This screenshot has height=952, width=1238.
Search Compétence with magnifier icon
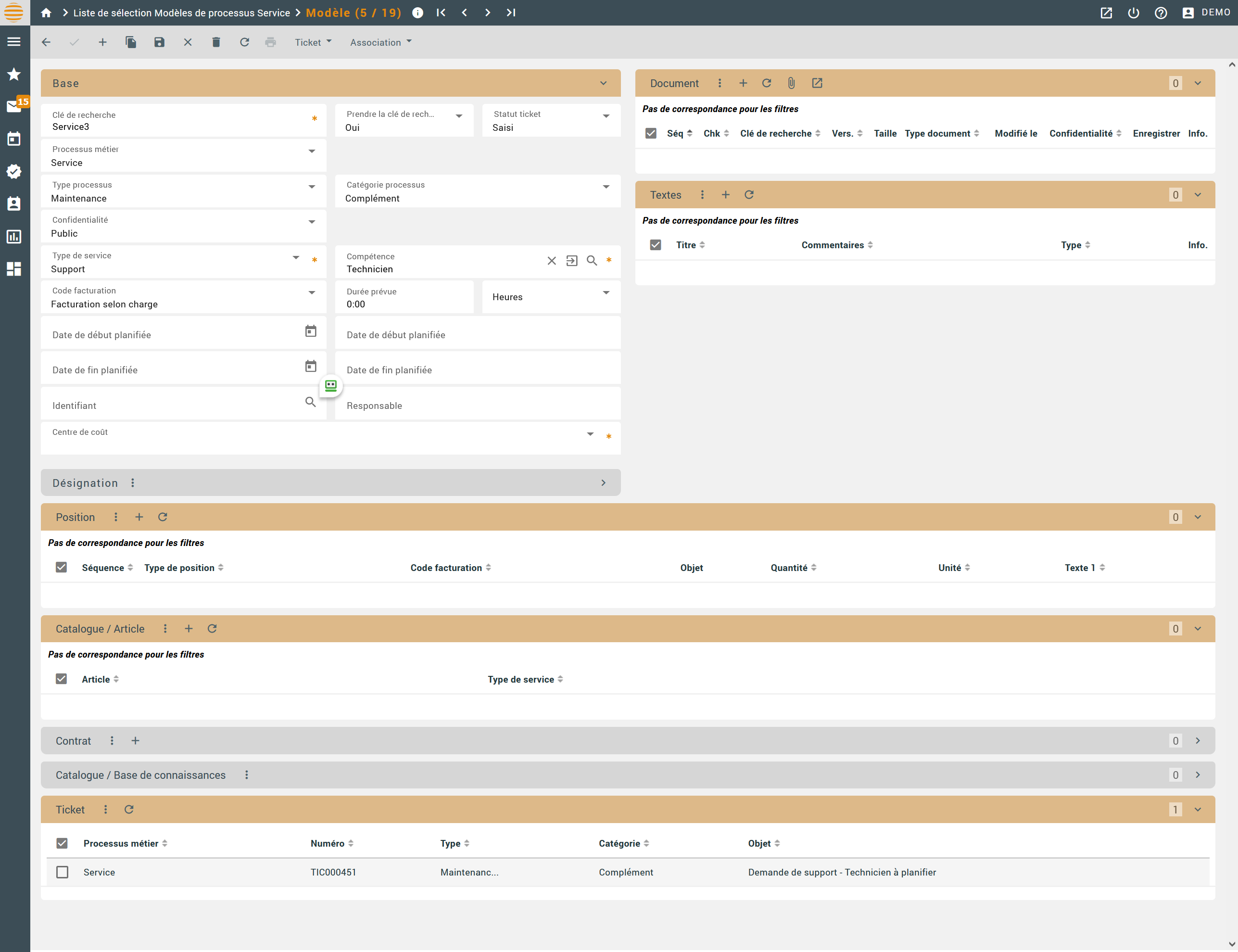[x=592, y=261]
